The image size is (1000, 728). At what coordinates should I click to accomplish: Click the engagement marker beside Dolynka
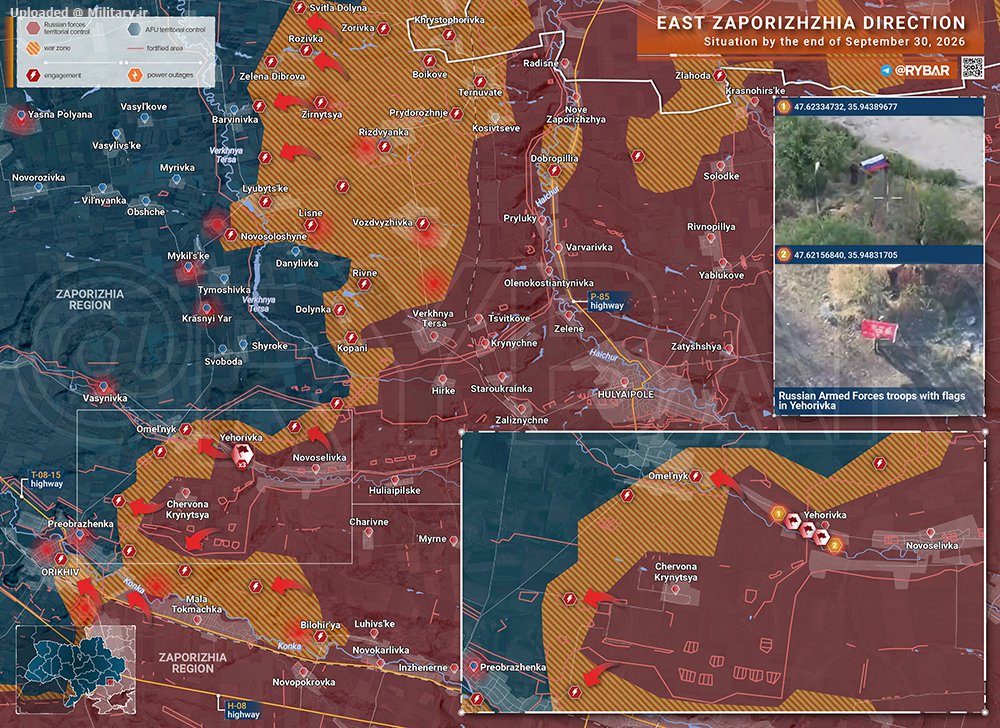pos(340,310)
